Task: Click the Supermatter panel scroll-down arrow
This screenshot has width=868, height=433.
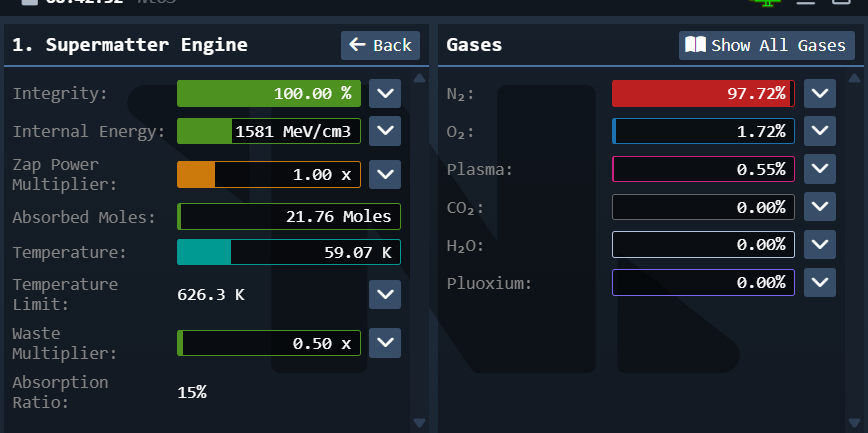Action: pyautogui.click(x=420, y=423)
